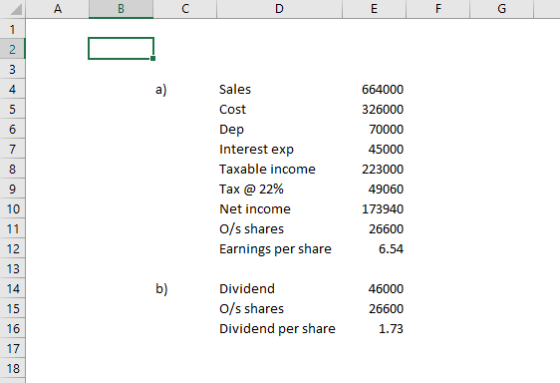Select column F header

tap(438, 9)
